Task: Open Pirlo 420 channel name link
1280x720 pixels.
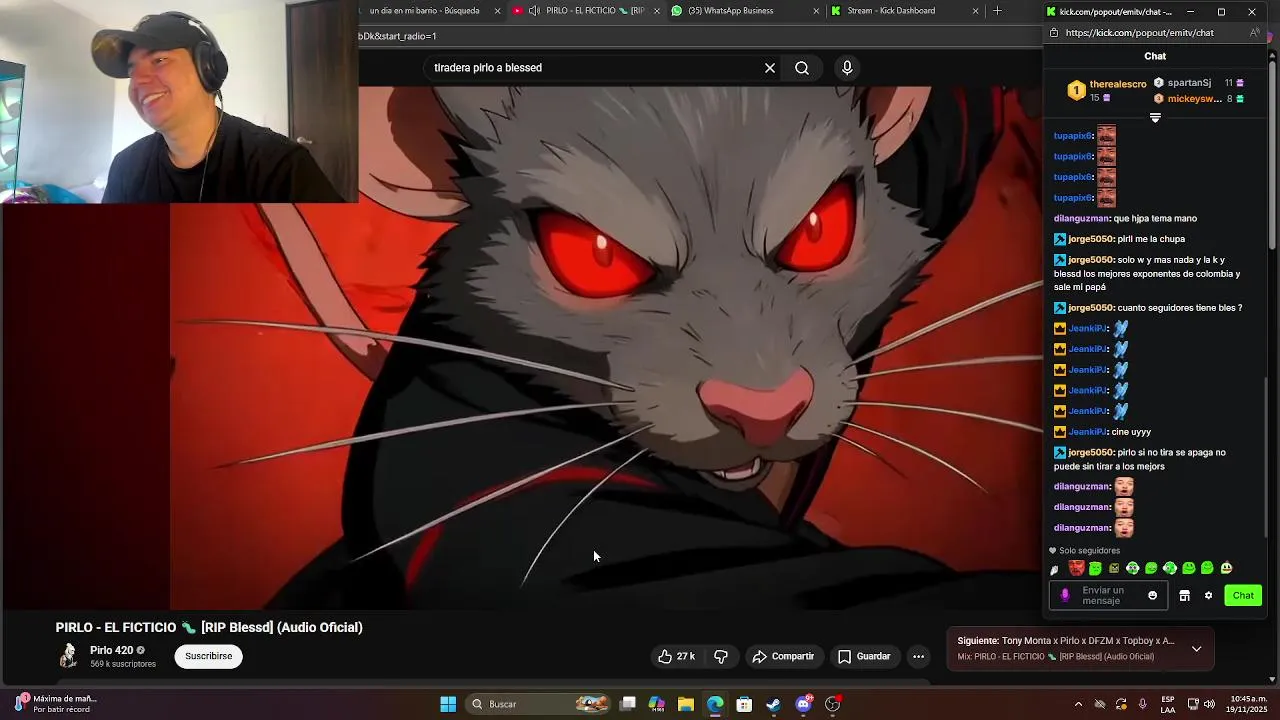Action: (111, 650)
